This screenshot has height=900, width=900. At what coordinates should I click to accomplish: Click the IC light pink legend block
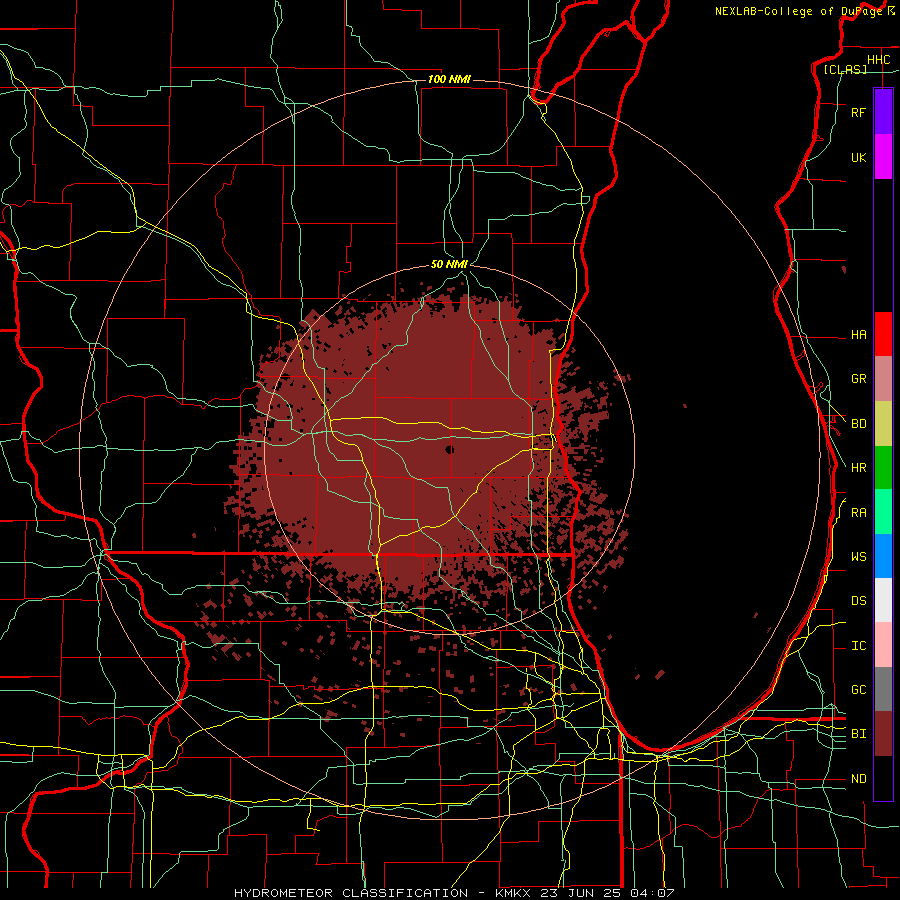(x=883, y=645)
